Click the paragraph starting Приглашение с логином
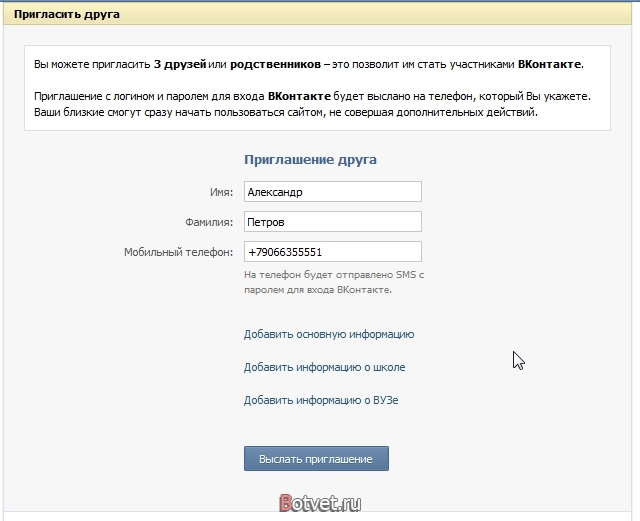640x521 pixels. tap(312, 104)
